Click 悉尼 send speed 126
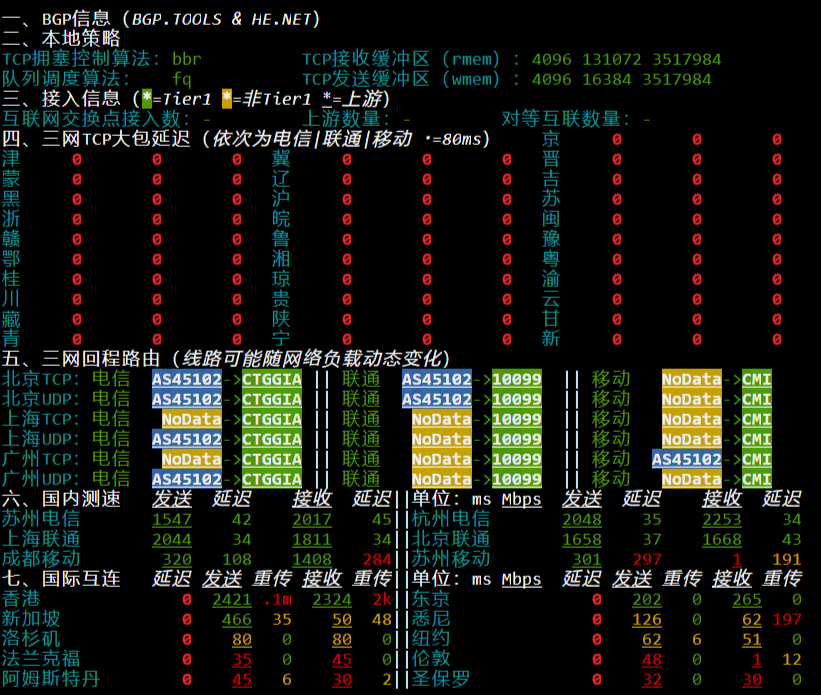Screen dimensions: 821x695 pyautogui.click(x=647, y=620)
